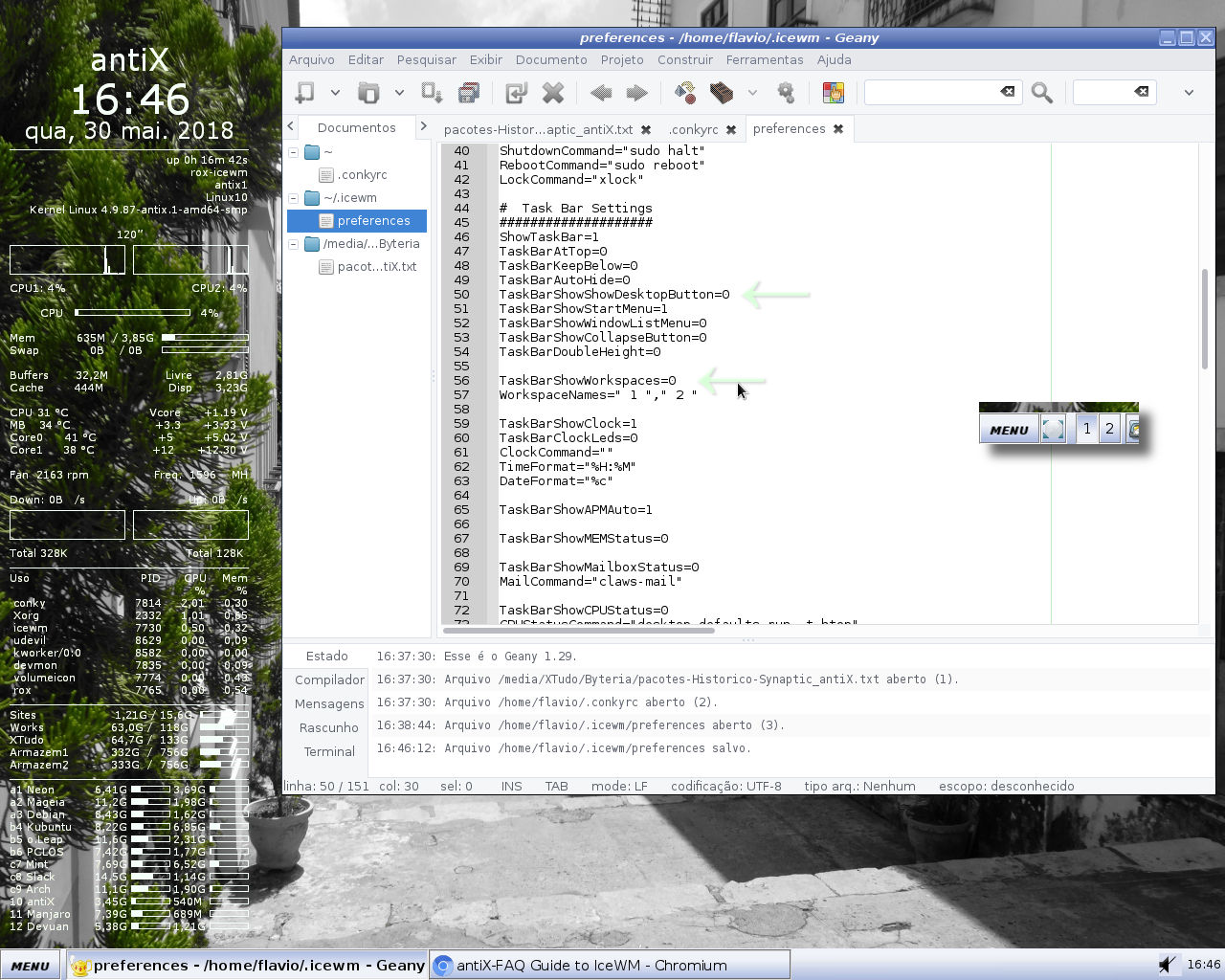Image resolution: width=1225 pixels, height=980 pixels.
Task: Switch to the Estado message tab
Action: (326, 656)
